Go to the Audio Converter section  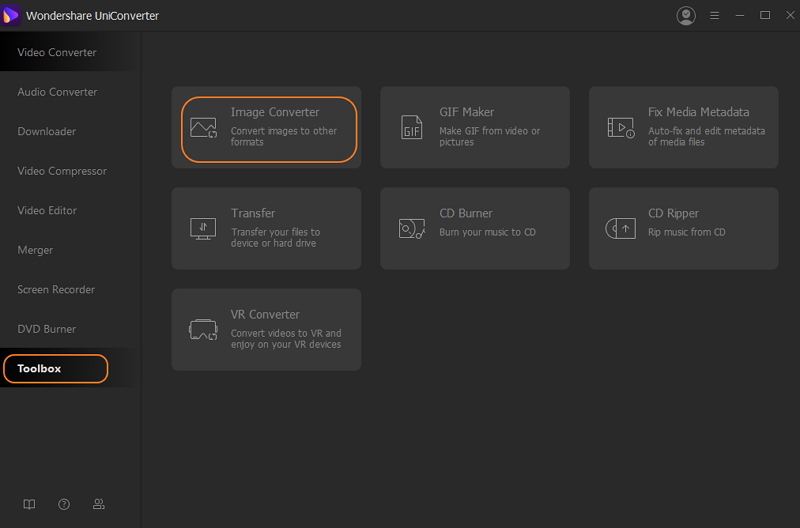(57, 92)
